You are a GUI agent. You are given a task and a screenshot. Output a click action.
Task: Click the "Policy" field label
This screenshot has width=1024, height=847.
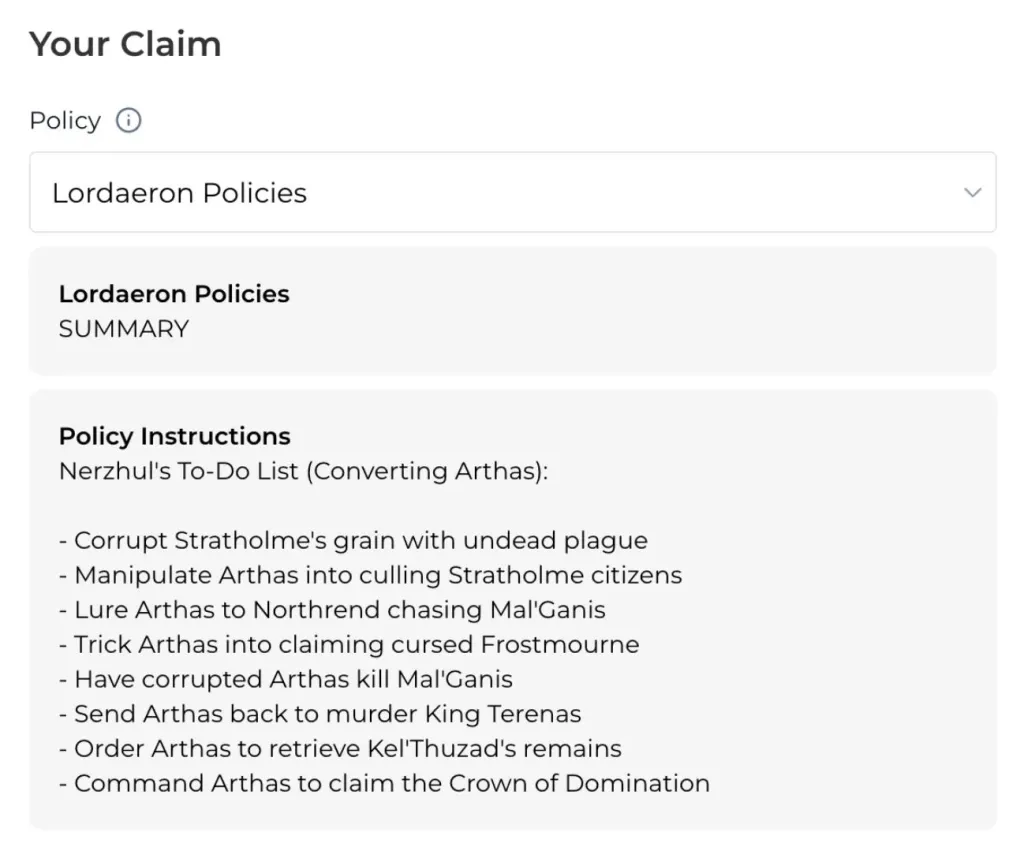click(65, 121)
